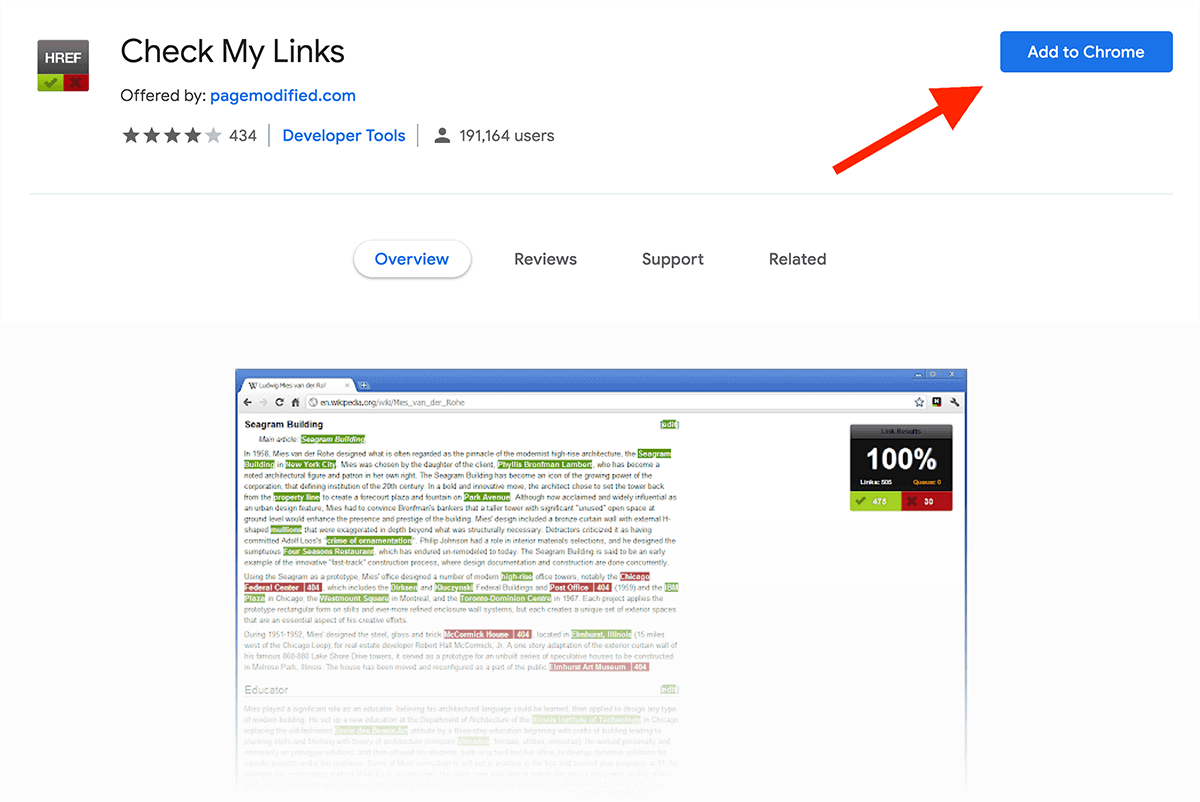Click the bookmark star in the address bar

pyautogui.click(x=919, y=402)
